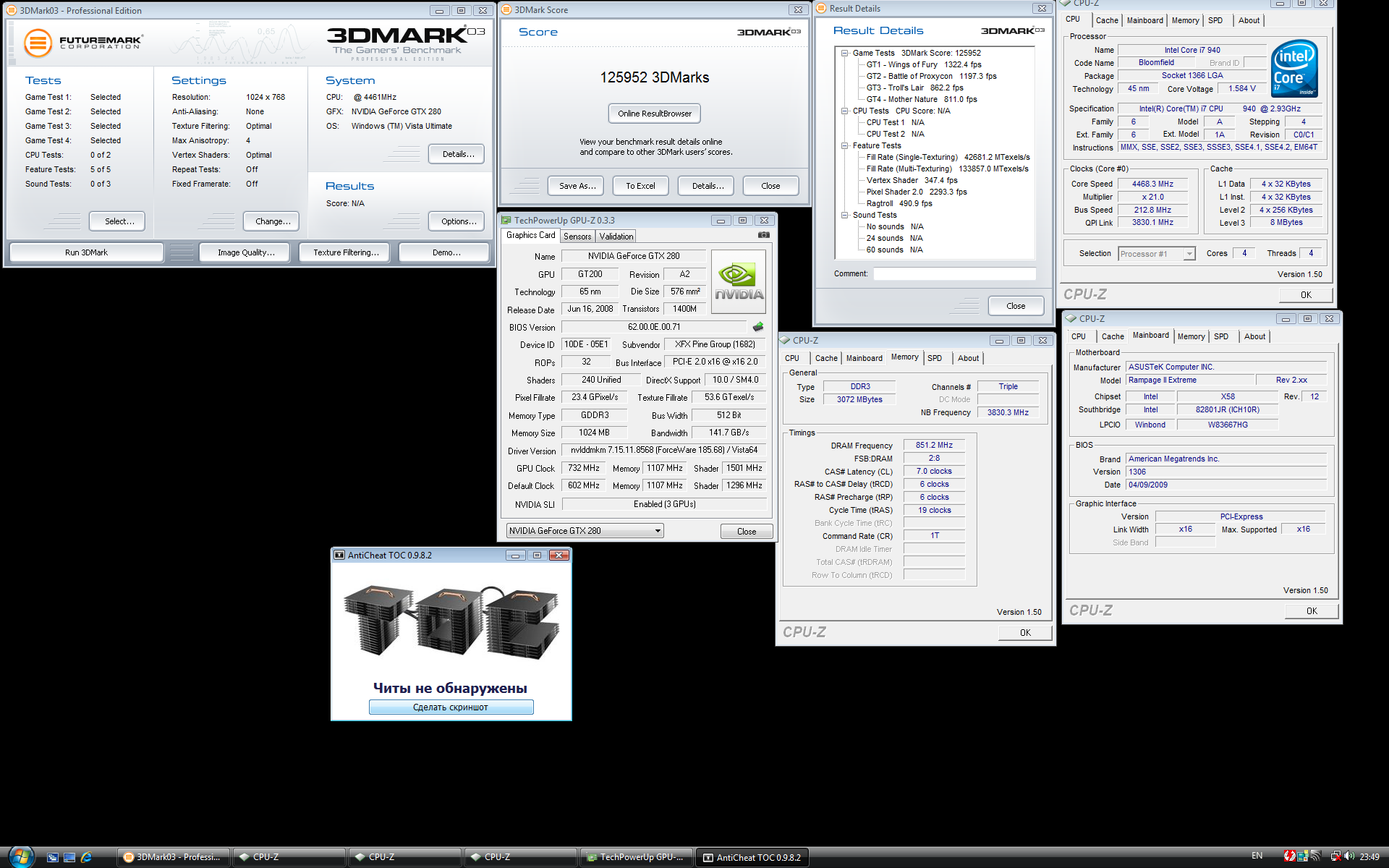This screenshot has height=868, width=1389.
Task: Collapse the Feature Tests tree node
Action: click(x=844, y=145)
